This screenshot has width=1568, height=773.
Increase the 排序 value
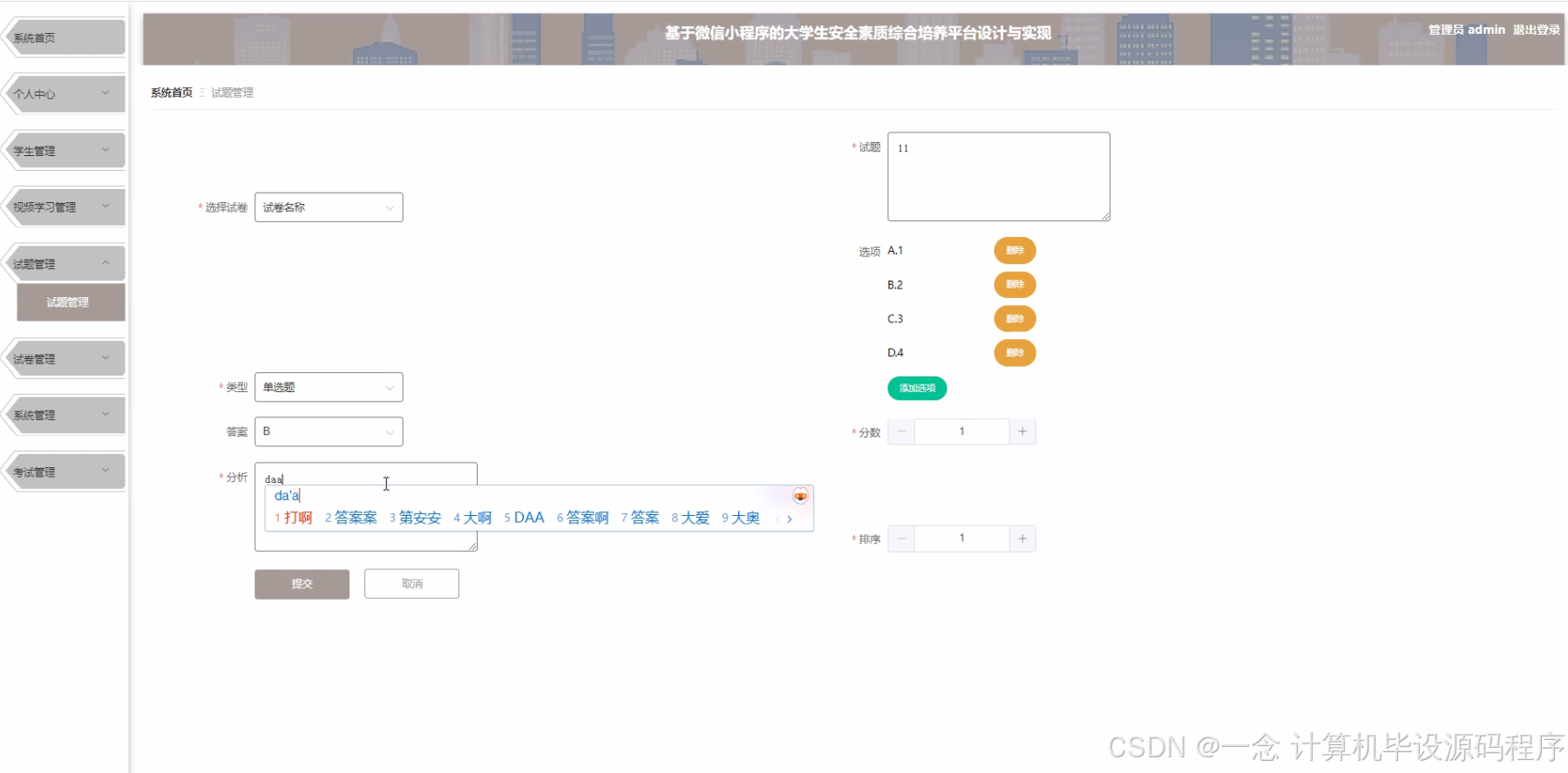pyautogui.click(x=1022, y=539)
